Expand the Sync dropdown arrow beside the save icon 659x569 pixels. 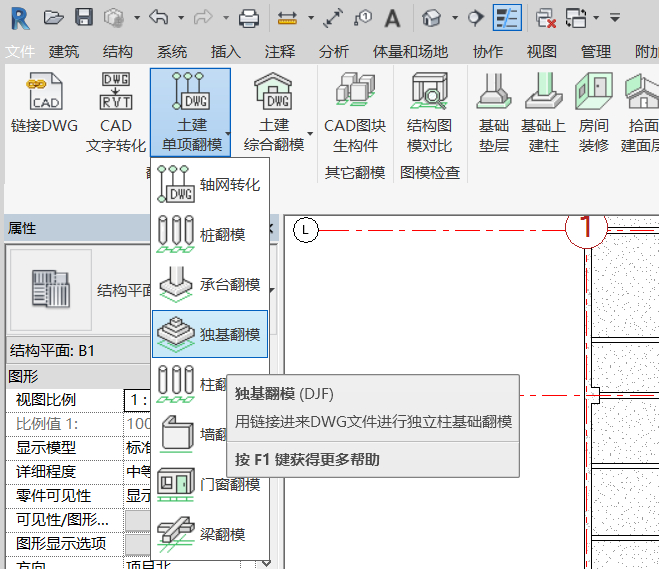(x=137, y=18)
